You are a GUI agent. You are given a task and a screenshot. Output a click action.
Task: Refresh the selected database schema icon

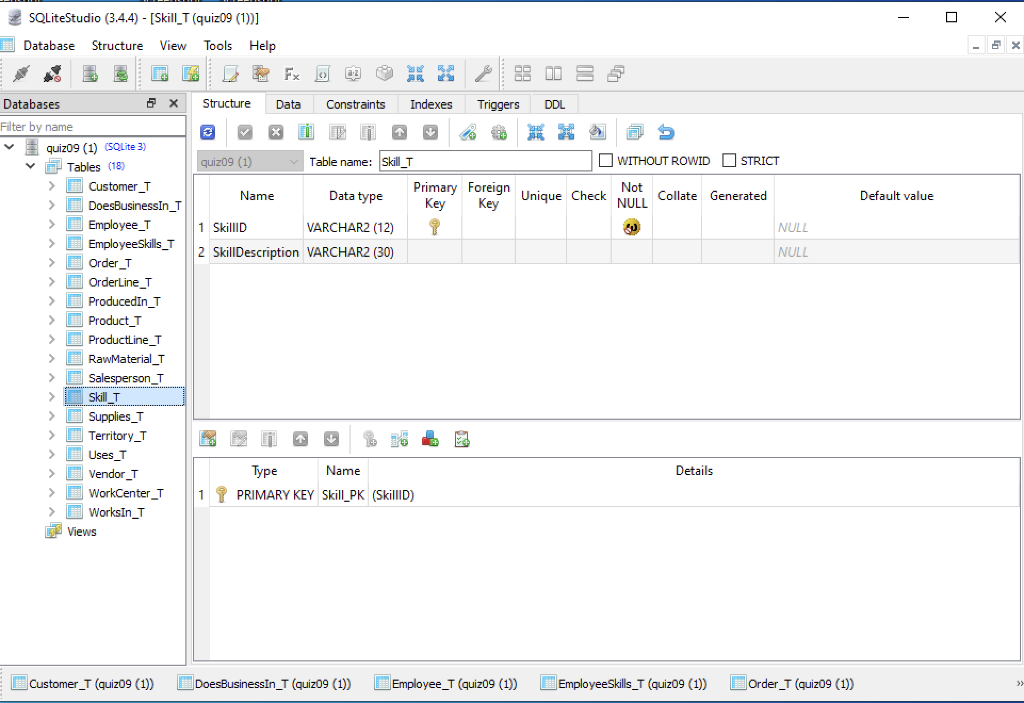point(121,74)
